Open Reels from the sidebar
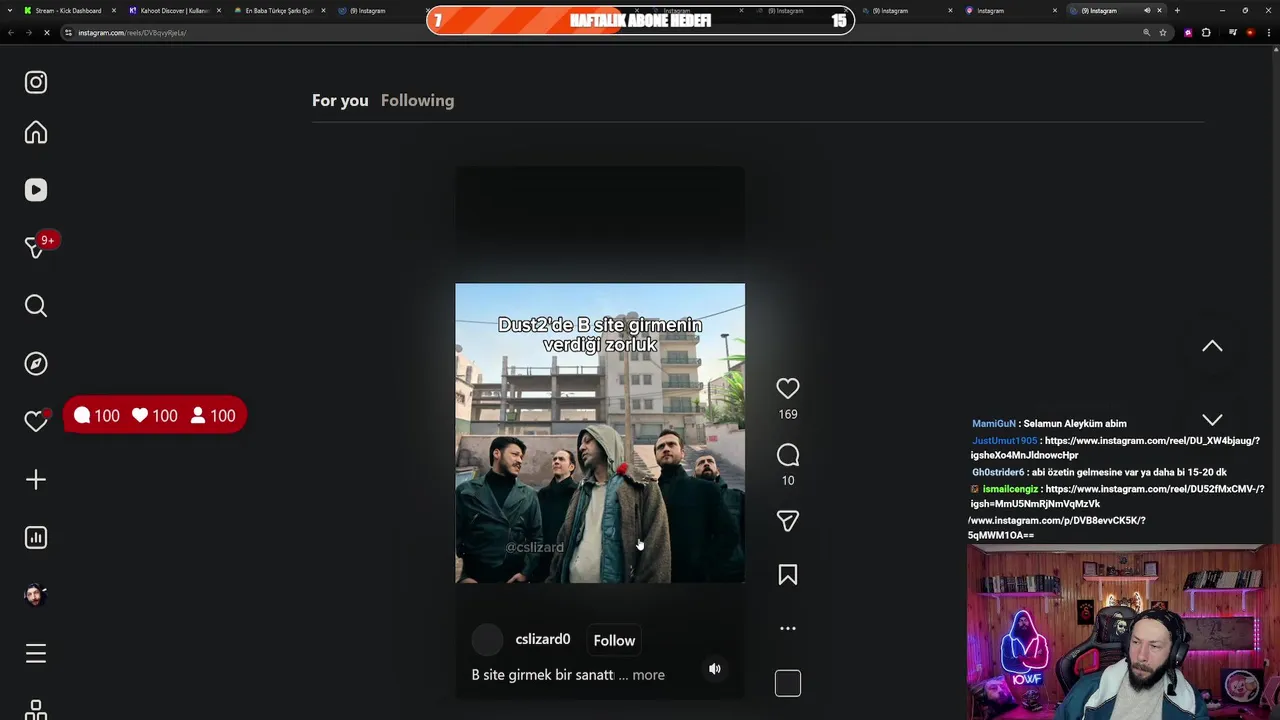This screenshot has width=1280, height=720. pyautogui.click(x=36, y=190)
